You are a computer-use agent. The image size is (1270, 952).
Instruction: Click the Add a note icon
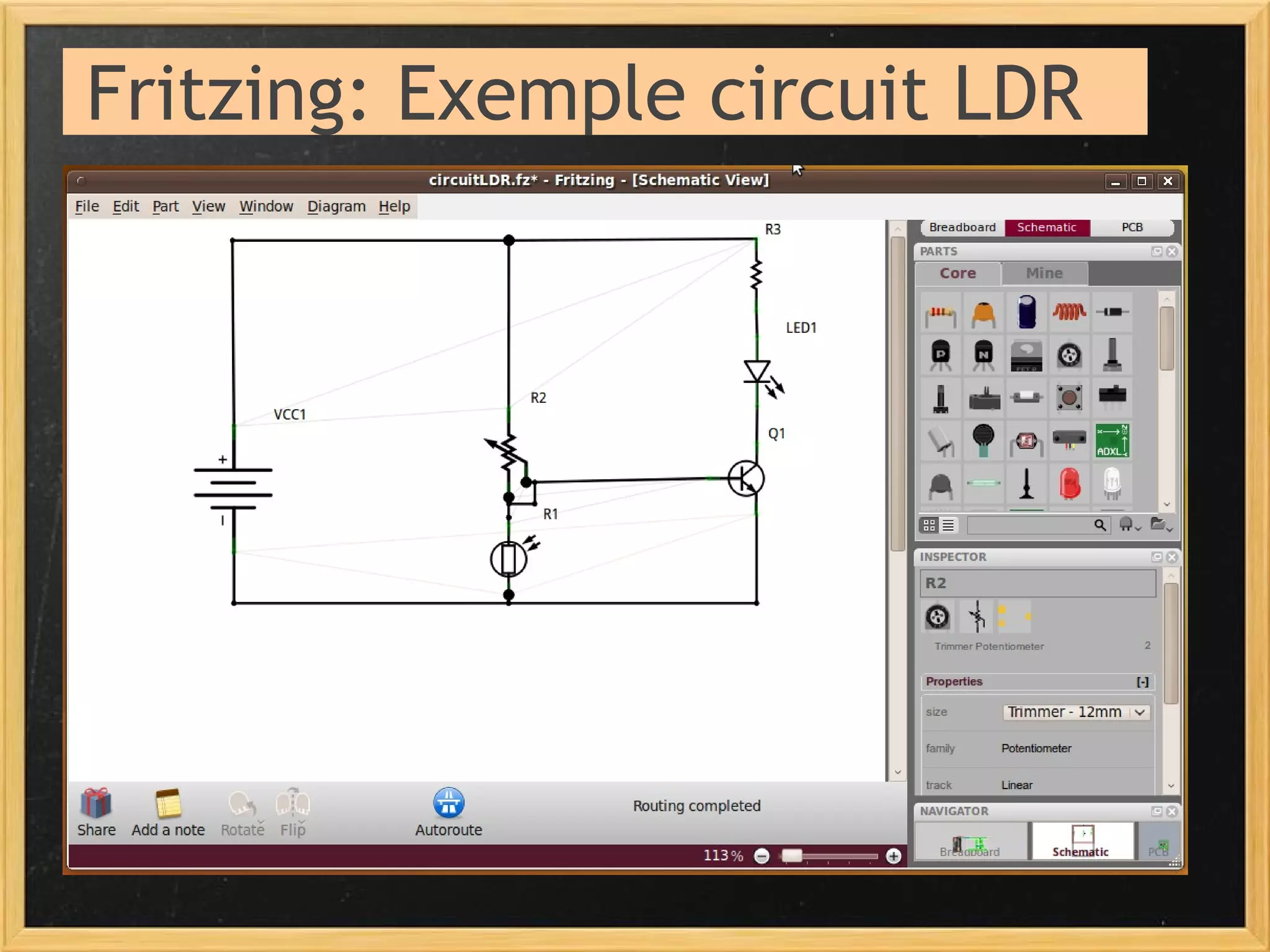point(168,803)
